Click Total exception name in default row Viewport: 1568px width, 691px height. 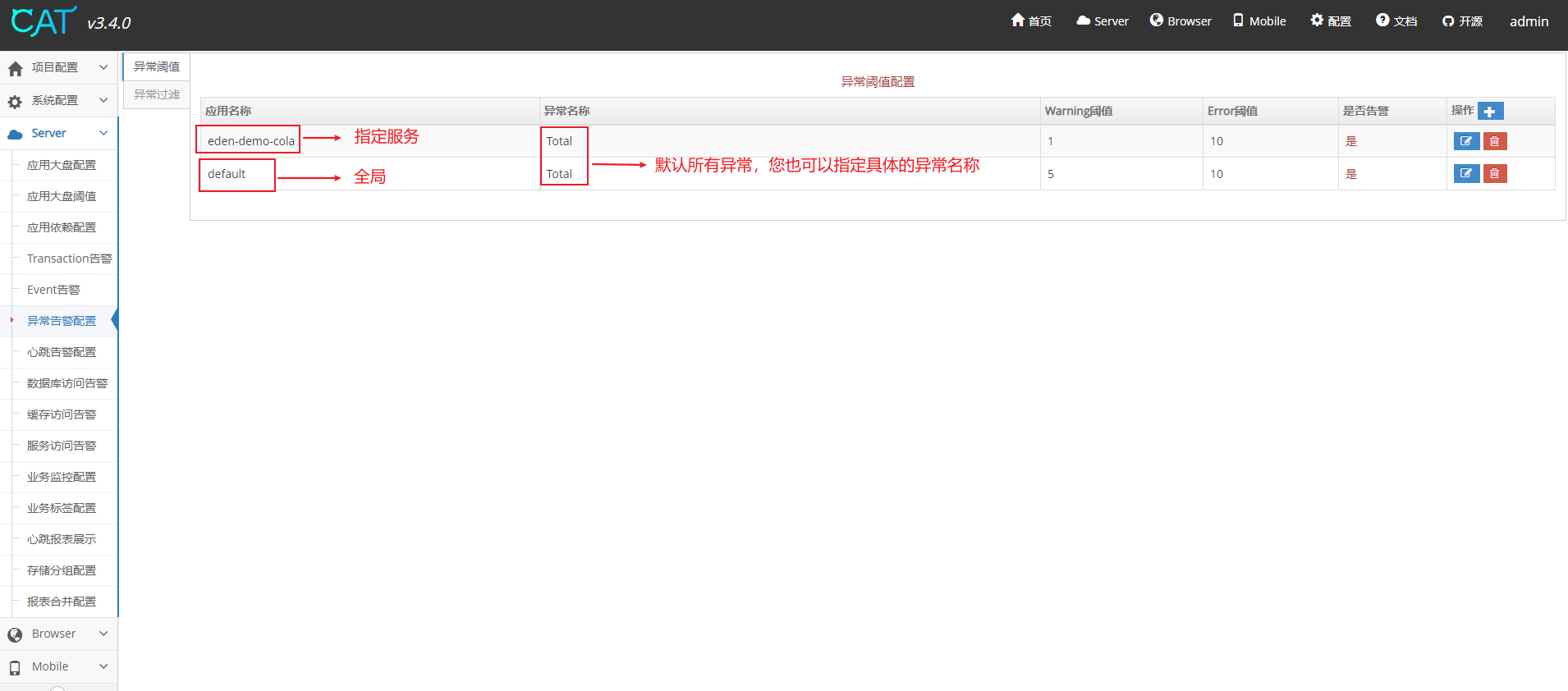click(x=559, y=174)
